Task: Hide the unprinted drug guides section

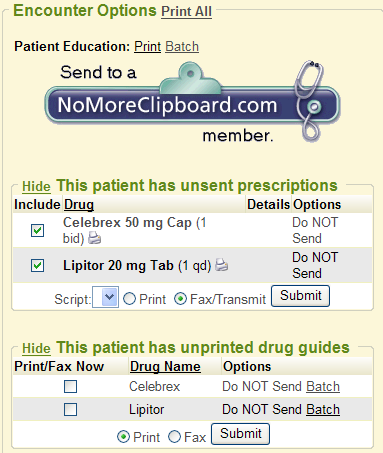Action: coord(36,348)
